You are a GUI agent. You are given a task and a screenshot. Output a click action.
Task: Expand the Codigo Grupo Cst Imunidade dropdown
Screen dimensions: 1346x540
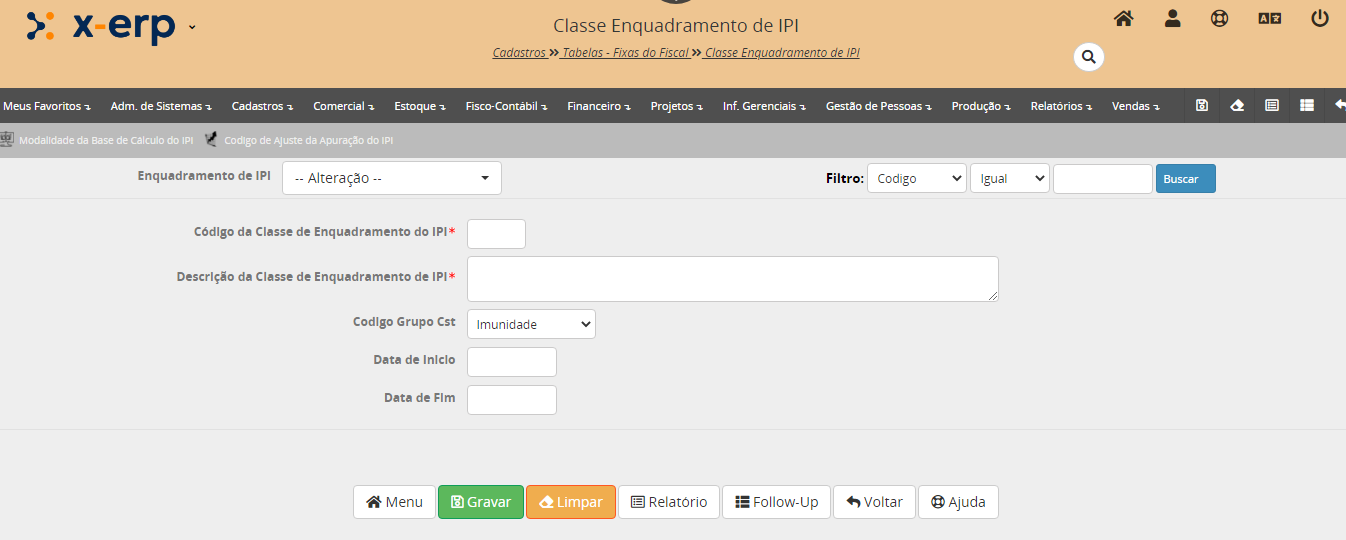[x=531, y=324]
